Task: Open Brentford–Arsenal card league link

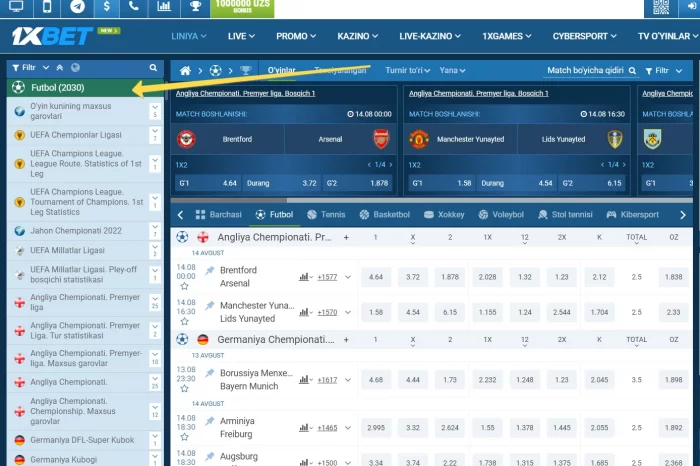Action: [x=246, y=93]
